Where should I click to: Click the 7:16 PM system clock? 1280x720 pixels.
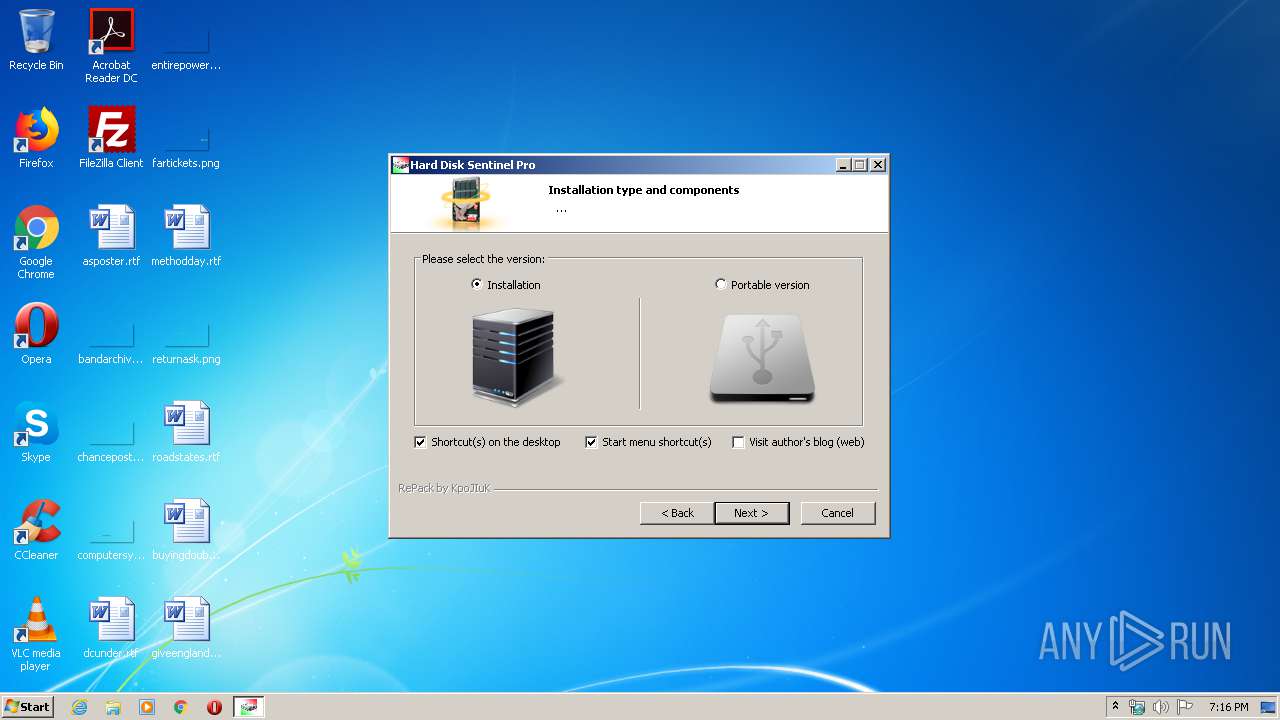pos(1228,707)
